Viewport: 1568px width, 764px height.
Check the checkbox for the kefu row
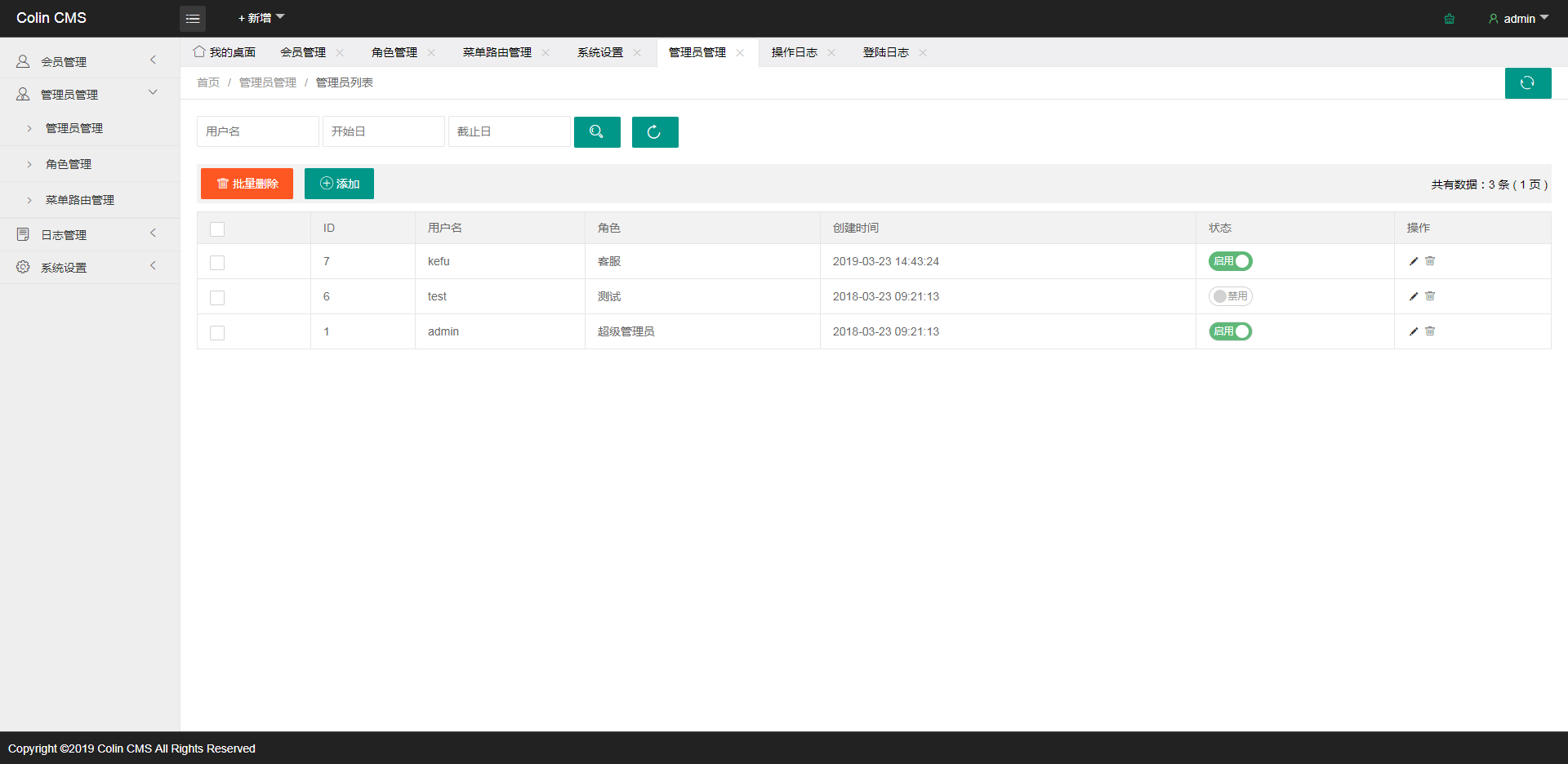(217, 263)
